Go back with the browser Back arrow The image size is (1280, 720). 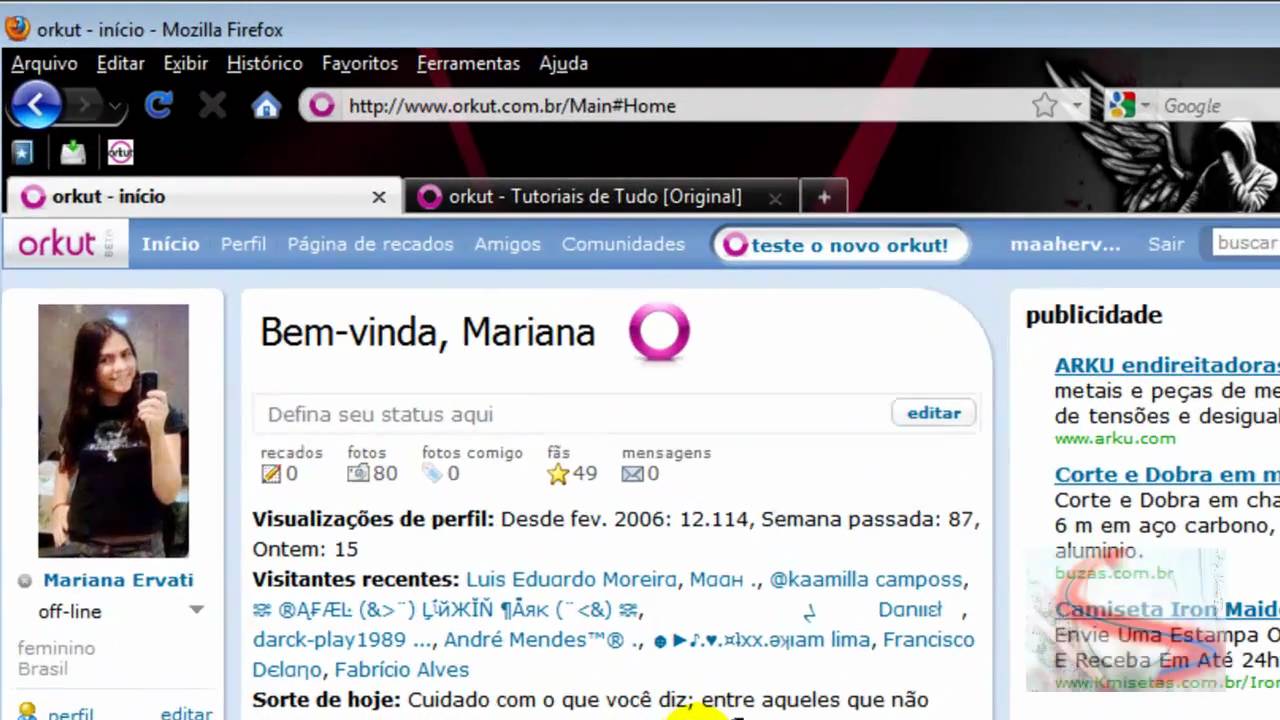(36, 105)
